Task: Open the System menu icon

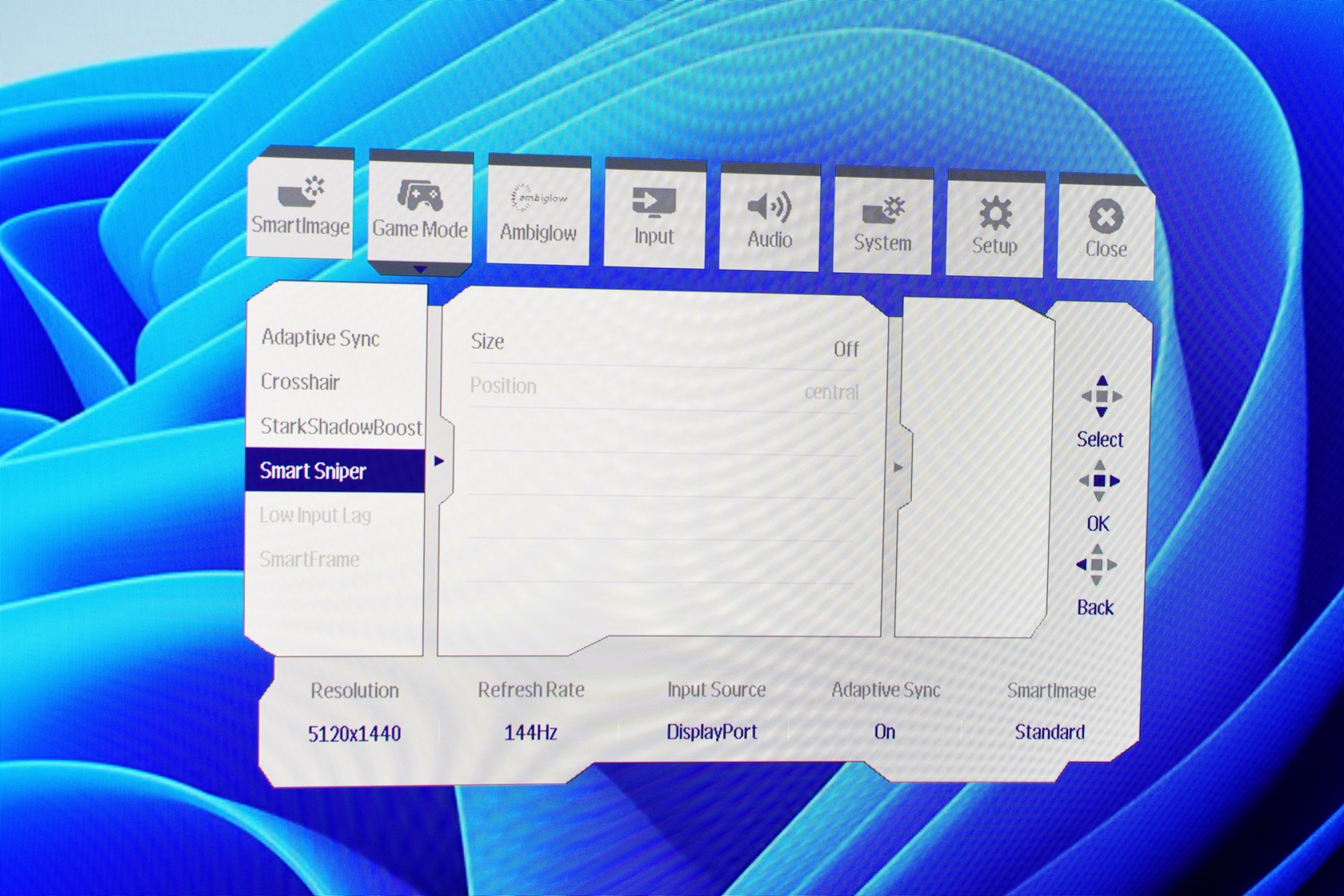Action: (883, 211)
